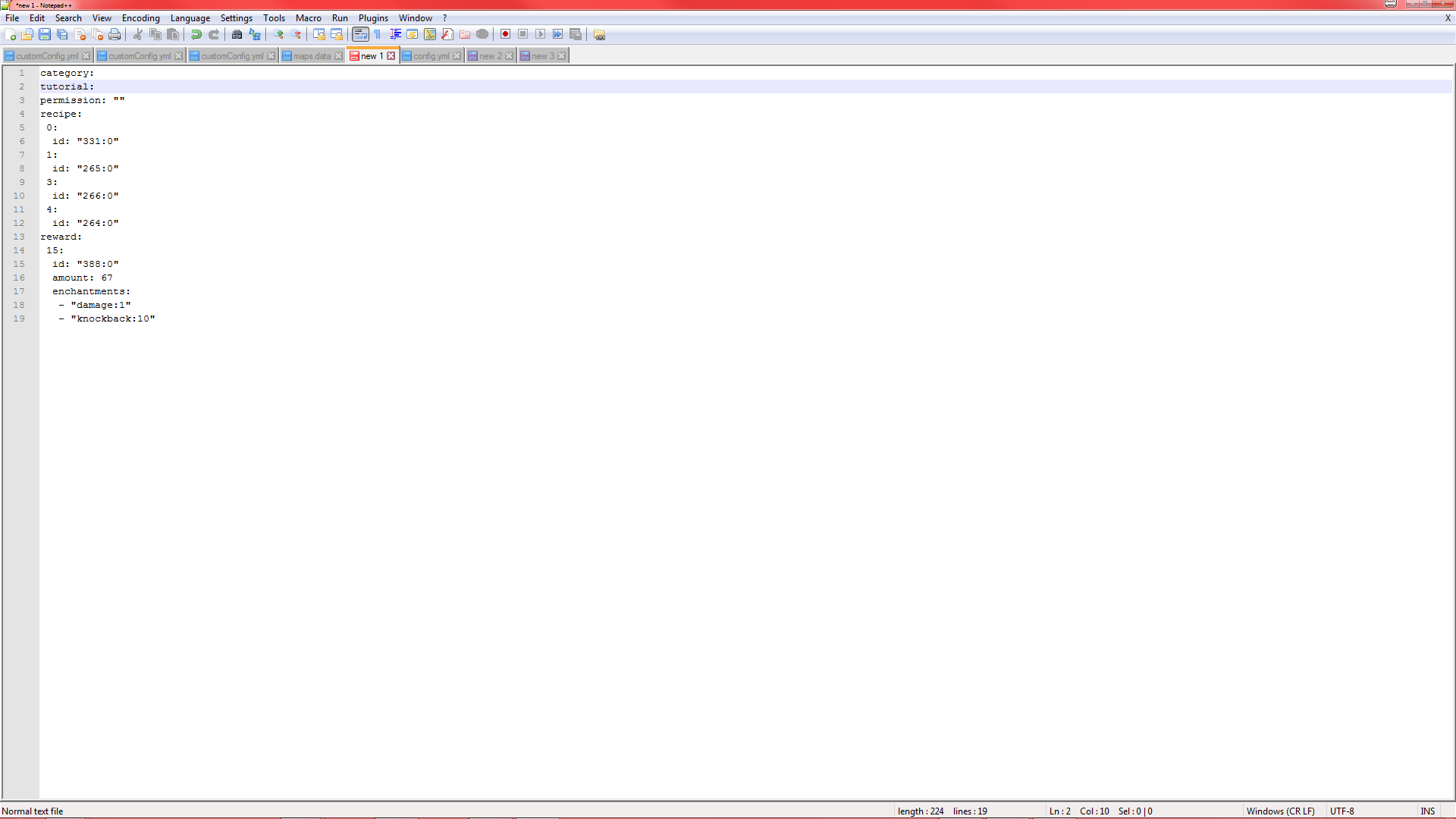Image resolution: width=1456 pixels, height=819 pixels.
Task: Toggle synchronize vertical scrolling icon
Action: (x=318, y=34)
